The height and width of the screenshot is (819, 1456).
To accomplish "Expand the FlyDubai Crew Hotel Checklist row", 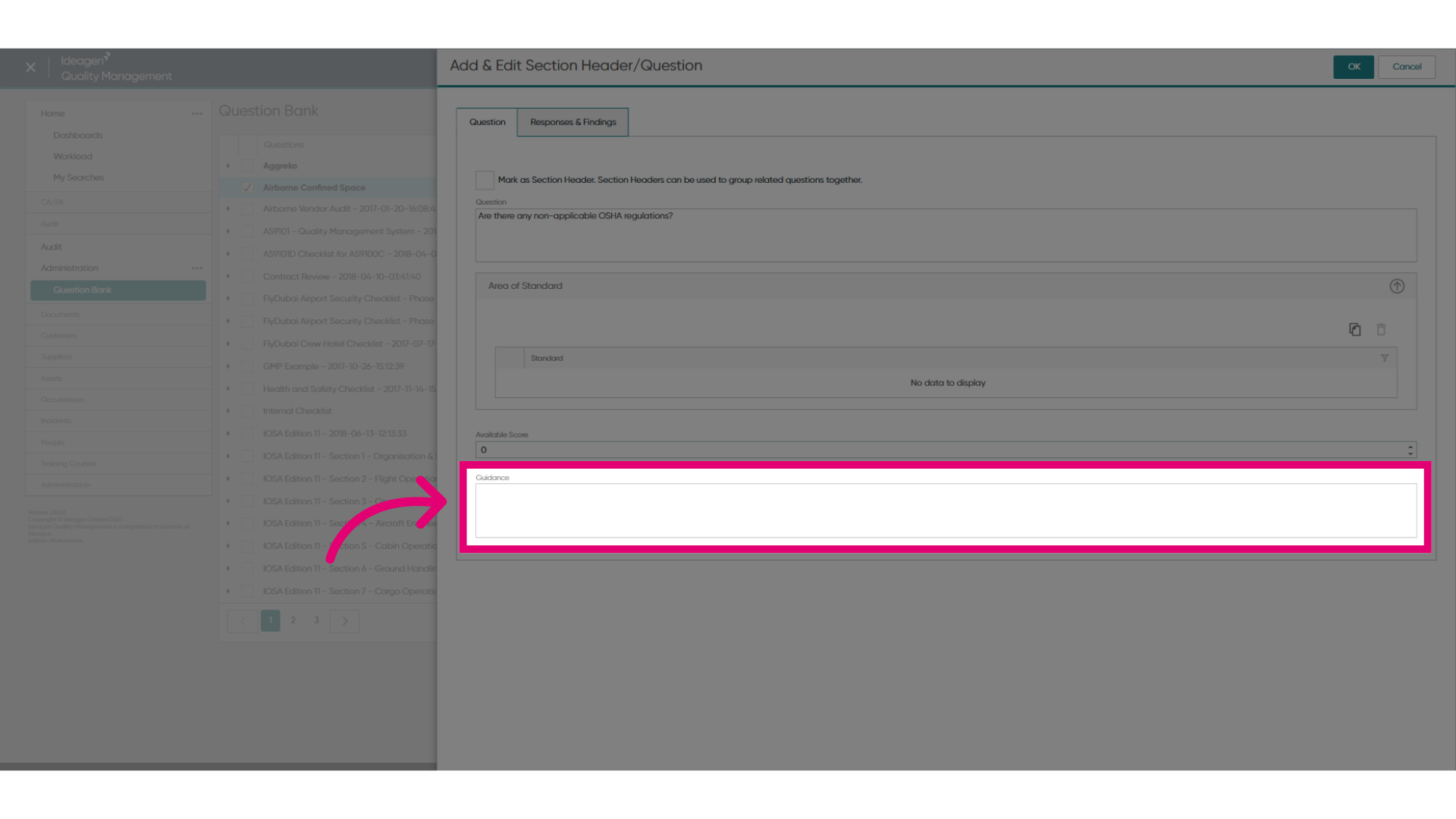I will (x=228, y=344).
